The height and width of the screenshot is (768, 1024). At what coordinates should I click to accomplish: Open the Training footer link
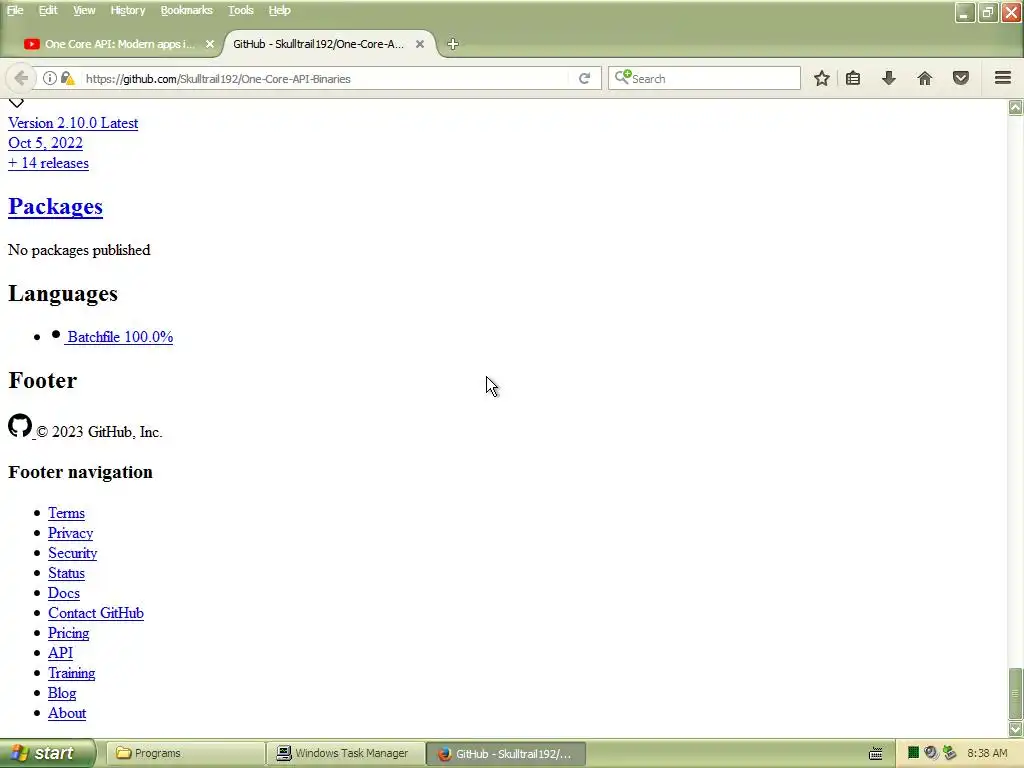coord(72,673)
